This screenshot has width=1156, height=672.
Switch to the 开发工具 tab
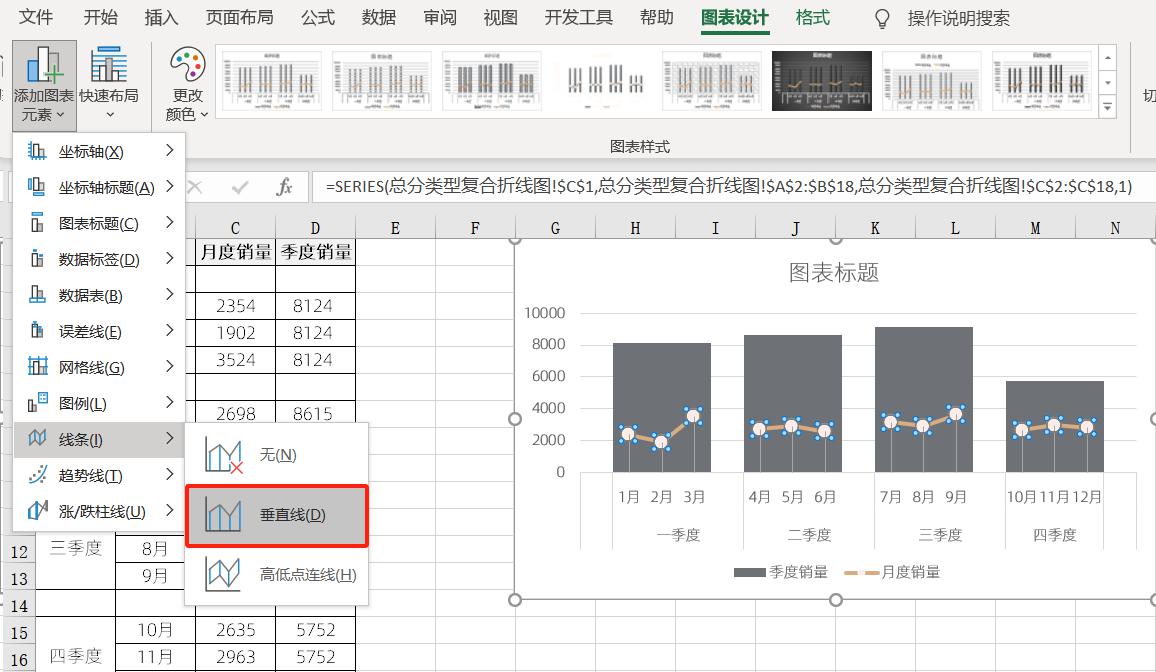[x=579, y=17]
